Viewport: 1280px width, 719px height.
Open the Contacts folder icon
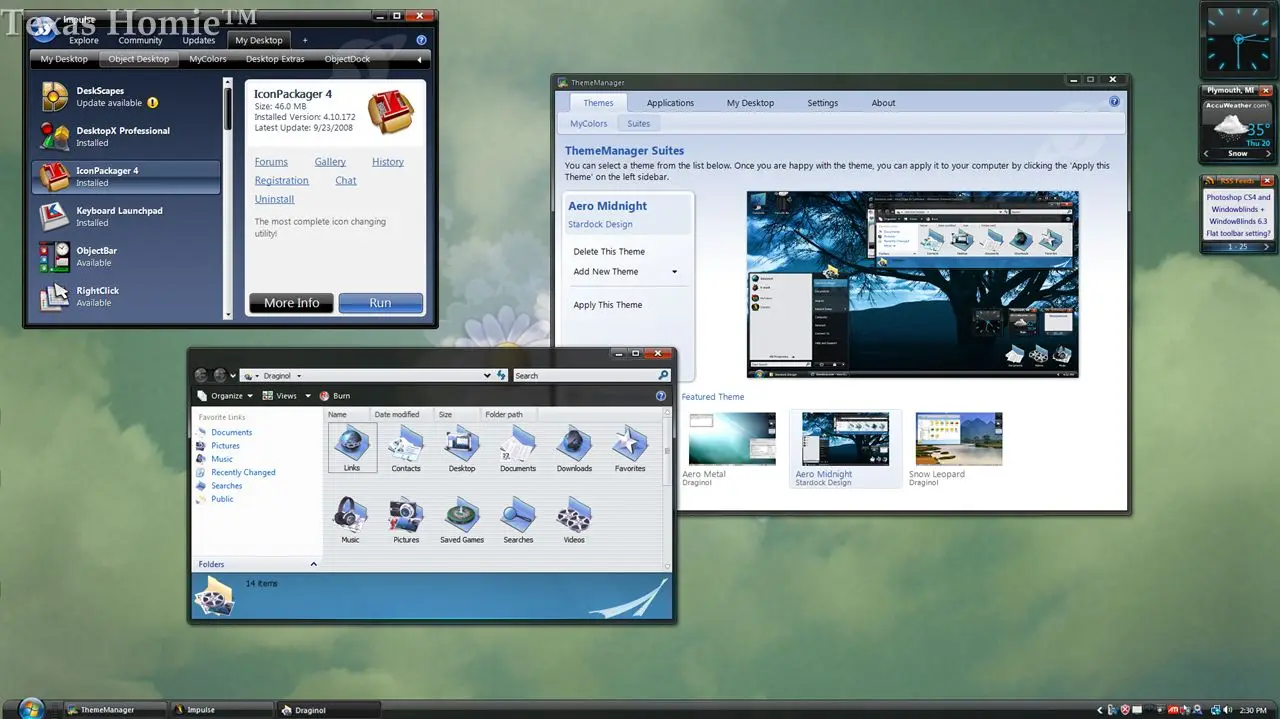click(x=406, y=442)
